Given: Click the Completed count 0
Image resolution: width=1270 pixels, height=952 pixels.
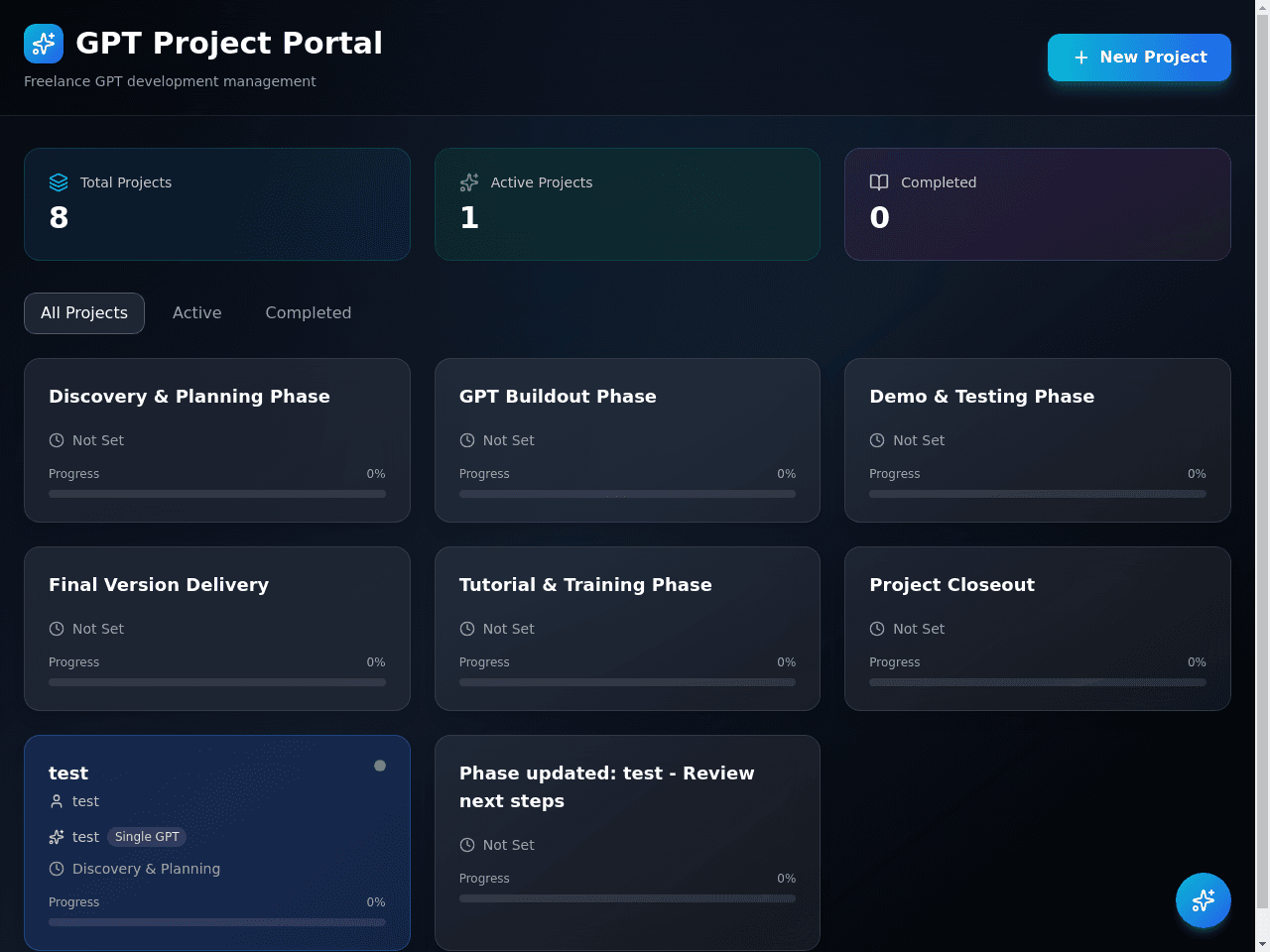Looking at the screenshot, I should (x=879, y=217).
